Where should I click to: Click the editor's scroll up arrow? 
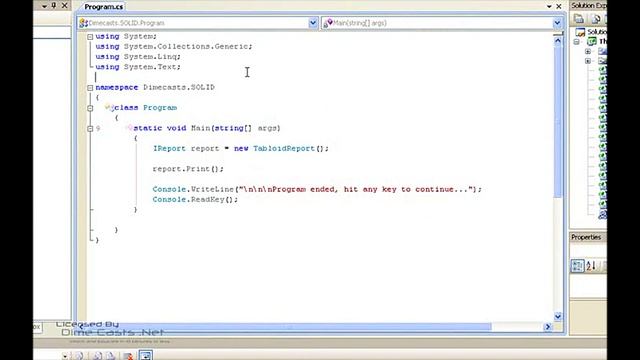click(558, 40)
